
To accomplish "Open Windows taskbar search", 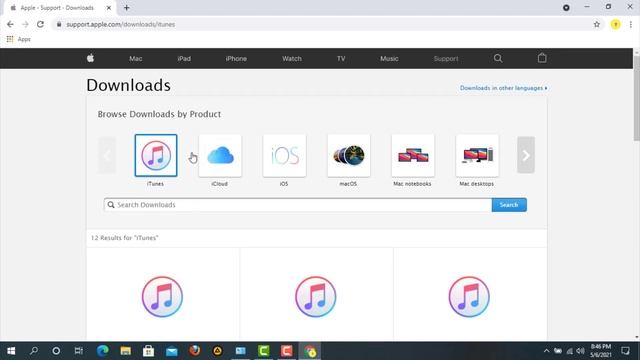I will pos(34,351).
